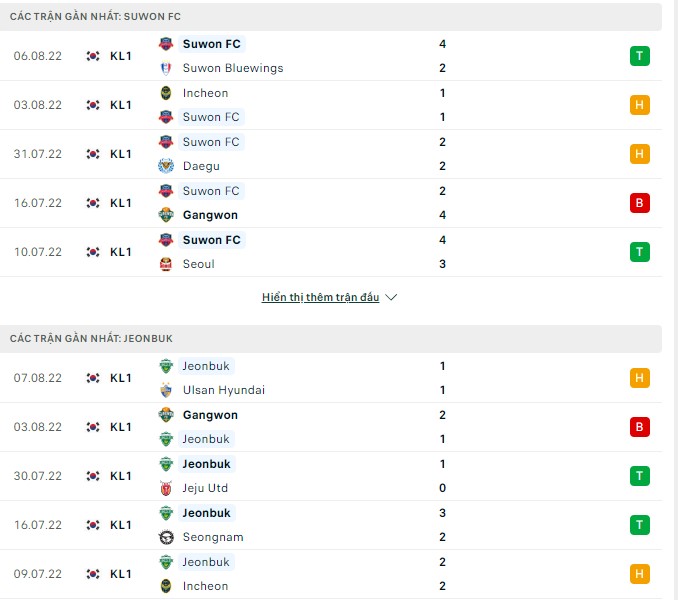This screenshot has height=600, width=678.
Task: Expand more matches with the chevron arrow
Action: pos(391,298)
